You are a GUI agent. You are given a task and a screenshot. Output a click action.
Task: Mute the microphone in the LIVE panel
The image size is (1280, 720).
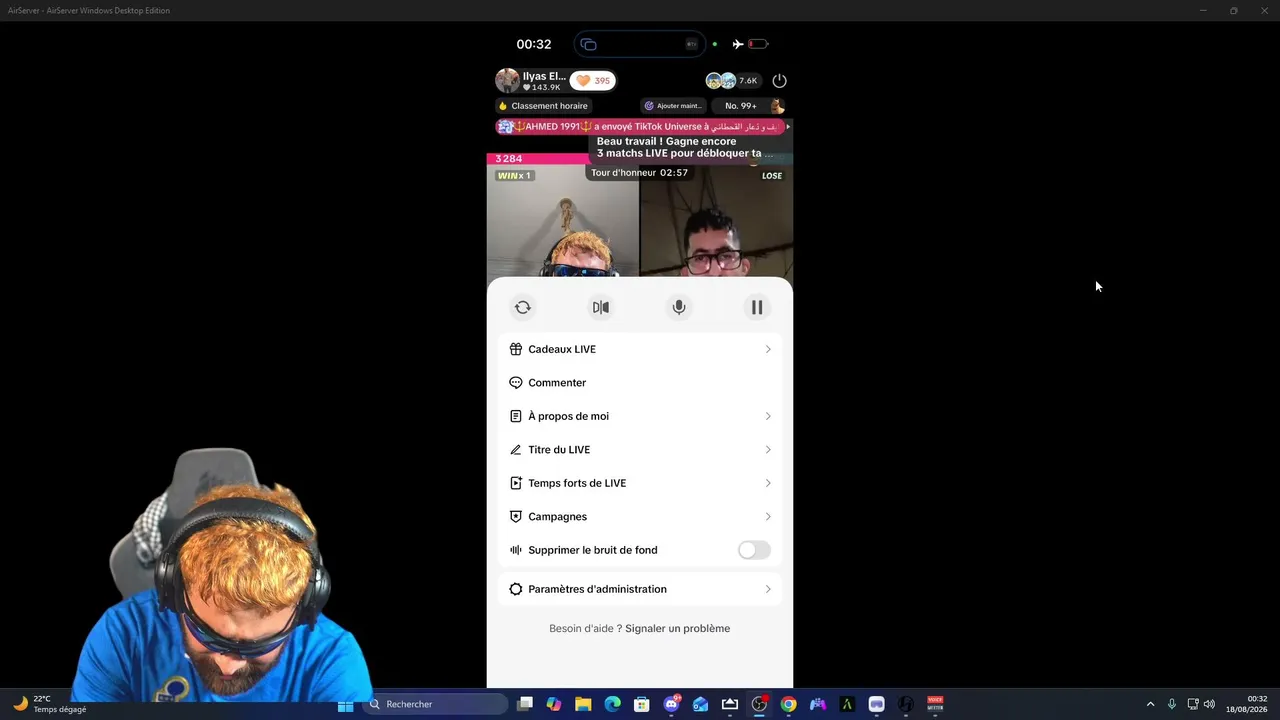(679, 308)
